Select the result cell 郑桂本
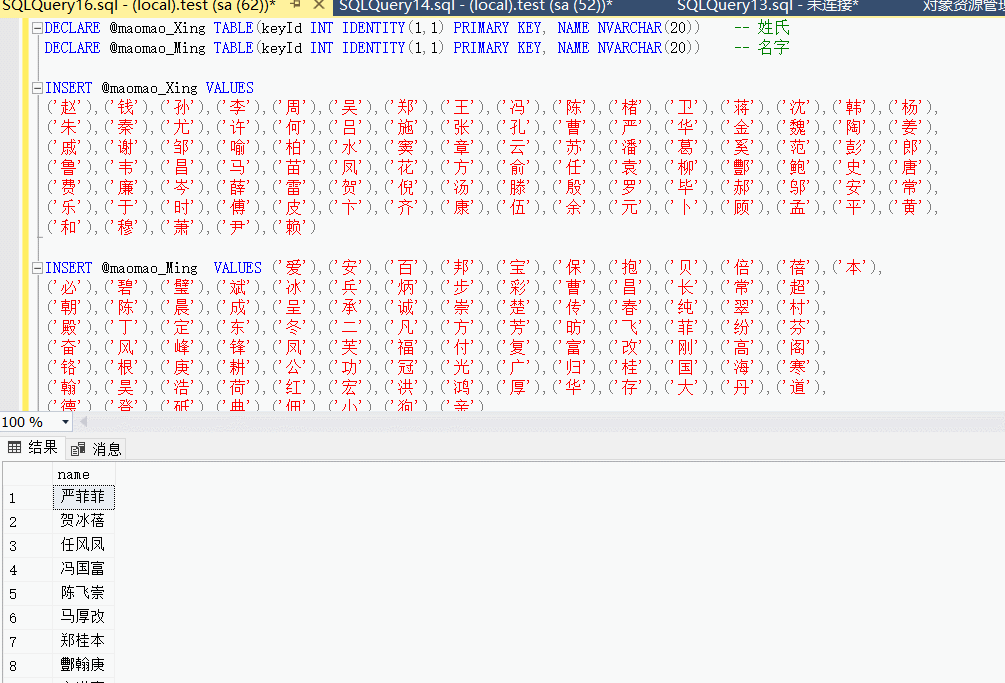The width and height of the screenshot is (1005, 683). click(83, 641)
